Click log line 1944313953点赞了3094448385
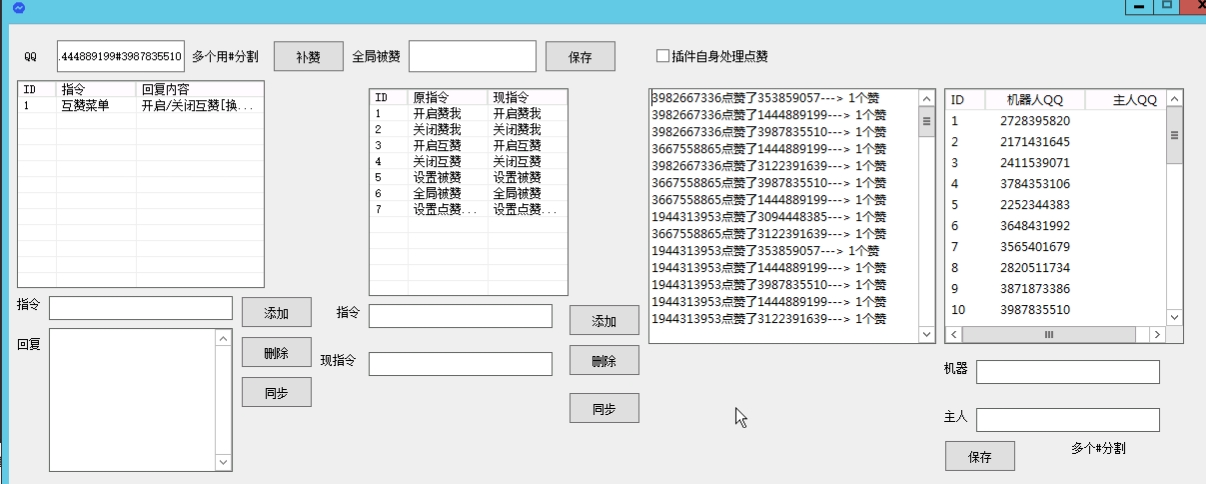 click(768, 217)
